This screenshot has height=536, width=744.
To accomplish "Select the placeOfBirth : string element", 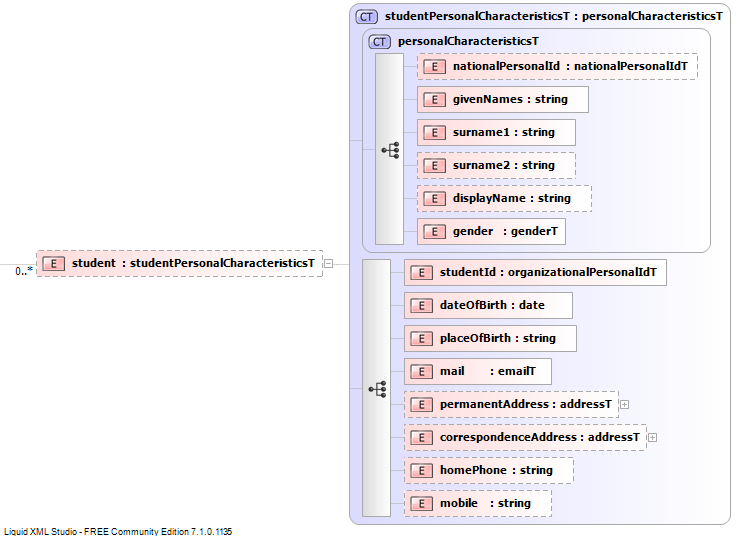I will (490, 339).
